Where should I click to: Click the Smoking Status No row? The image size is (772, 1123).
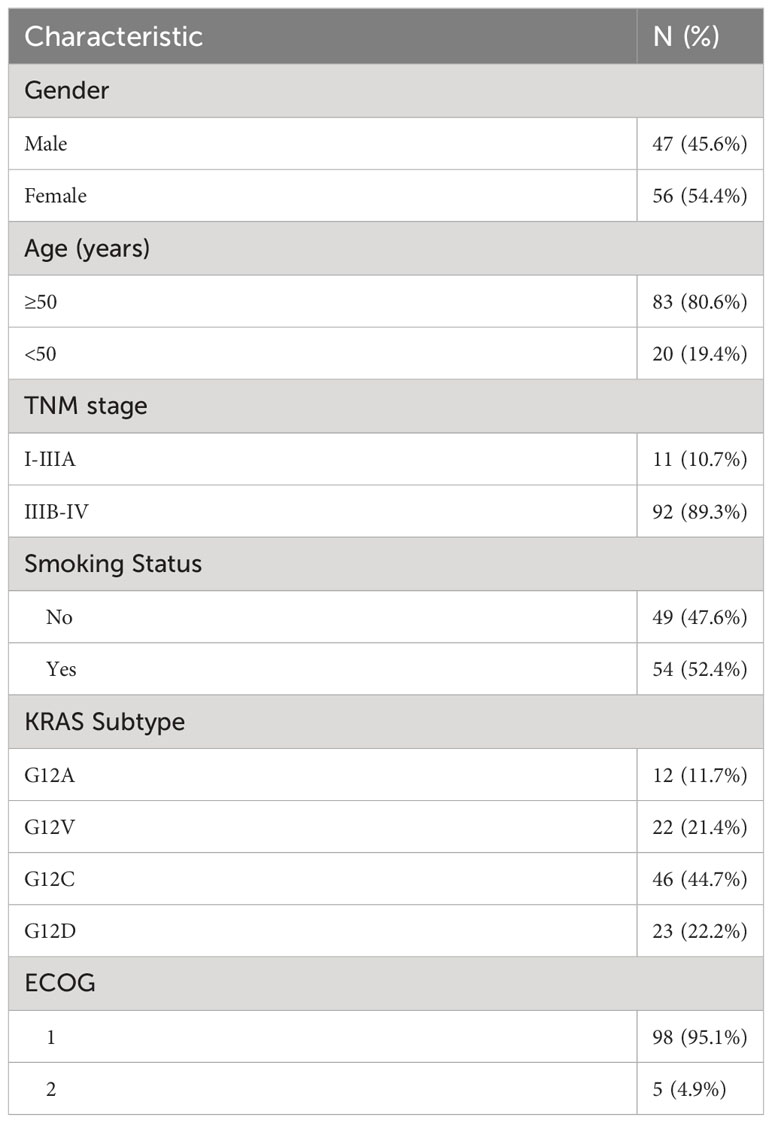(x=386, y=617)
